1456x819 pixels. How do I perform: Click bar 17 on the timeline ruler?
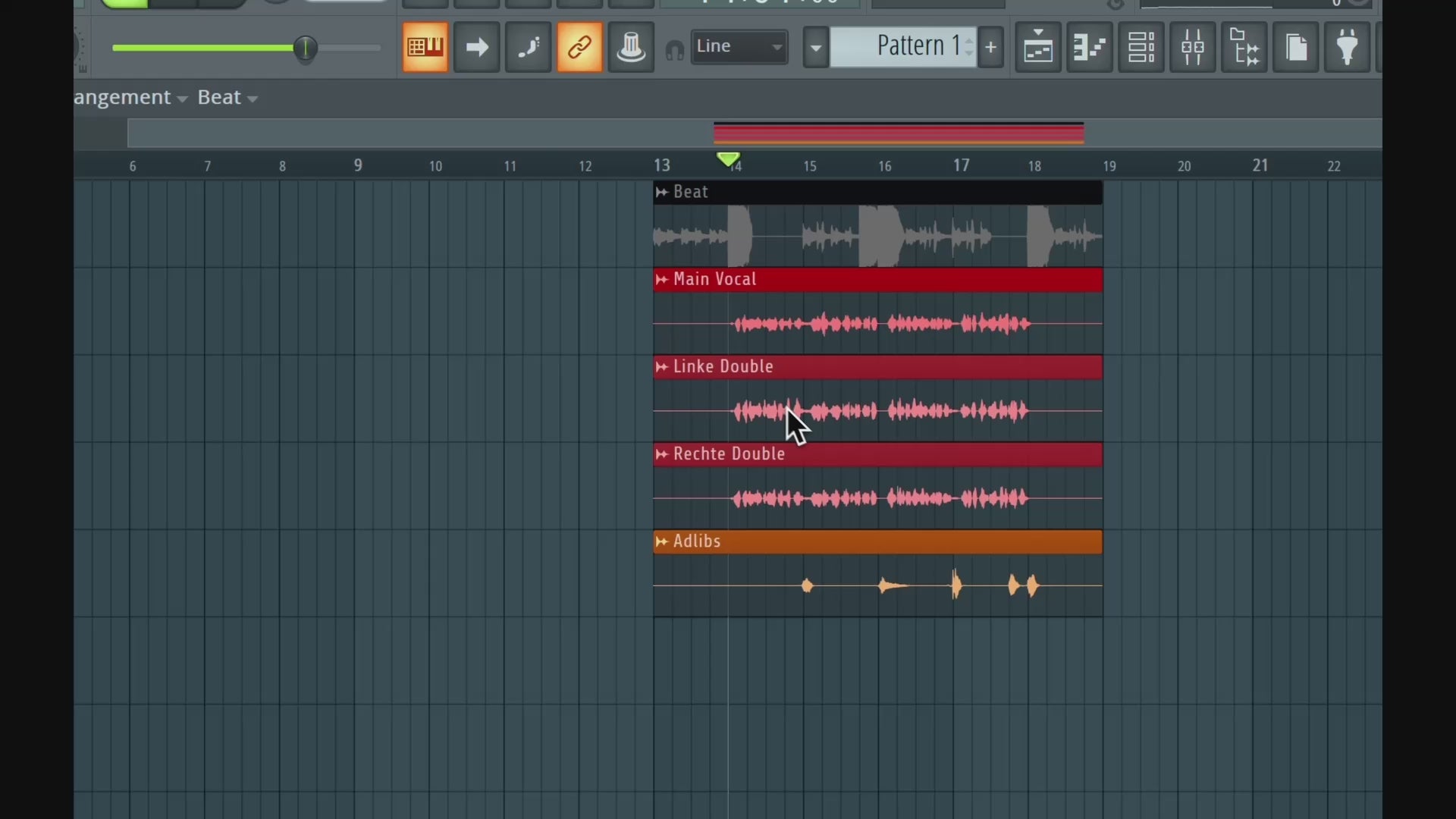pos(961,165)
